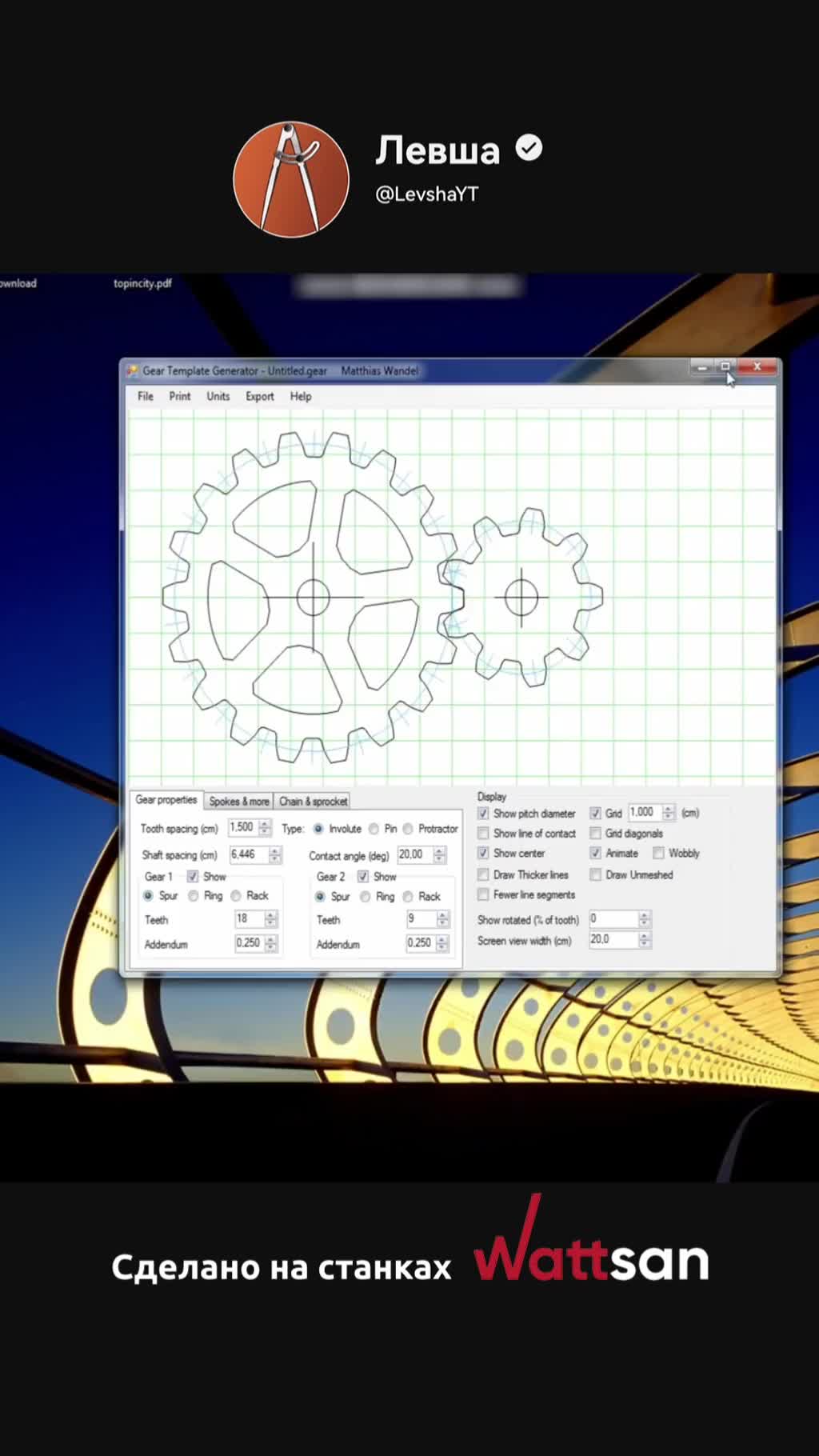Switch to Gear properties tab

click(166, 799)
